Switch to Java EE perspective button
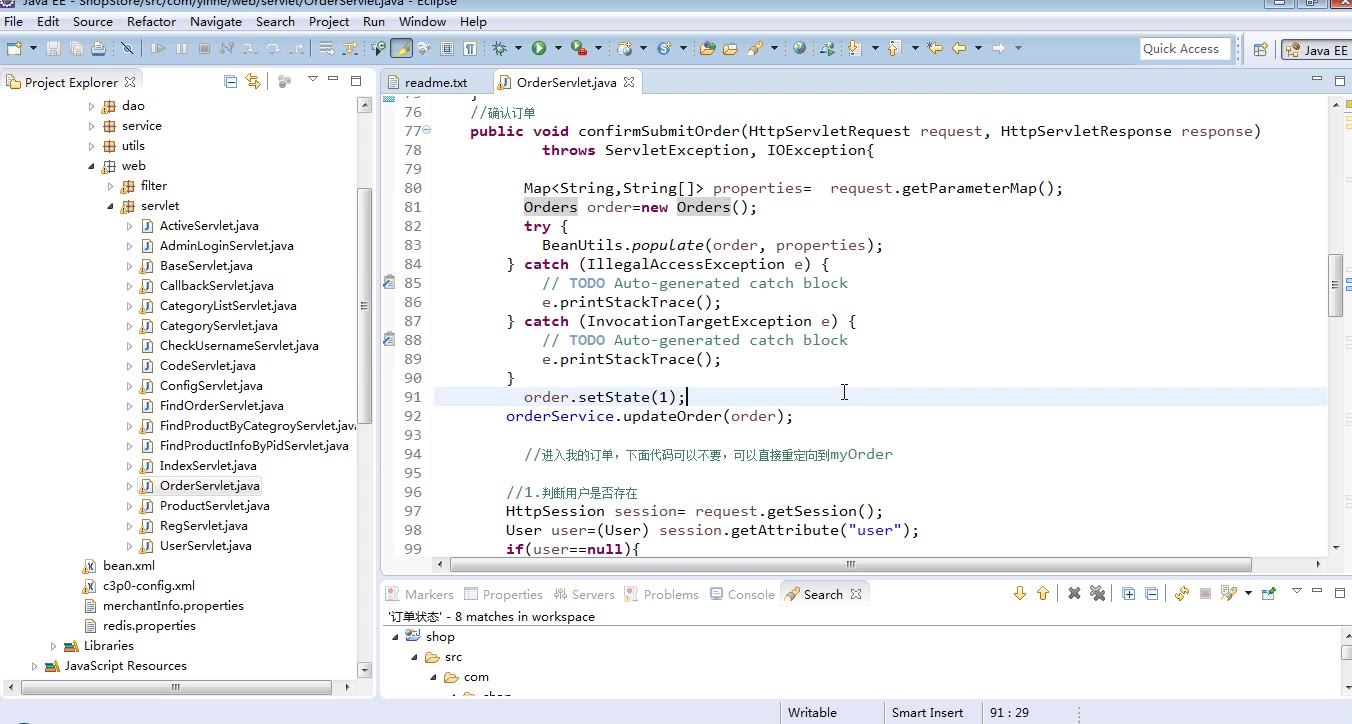1352x724 pixels. (1317, 49)
